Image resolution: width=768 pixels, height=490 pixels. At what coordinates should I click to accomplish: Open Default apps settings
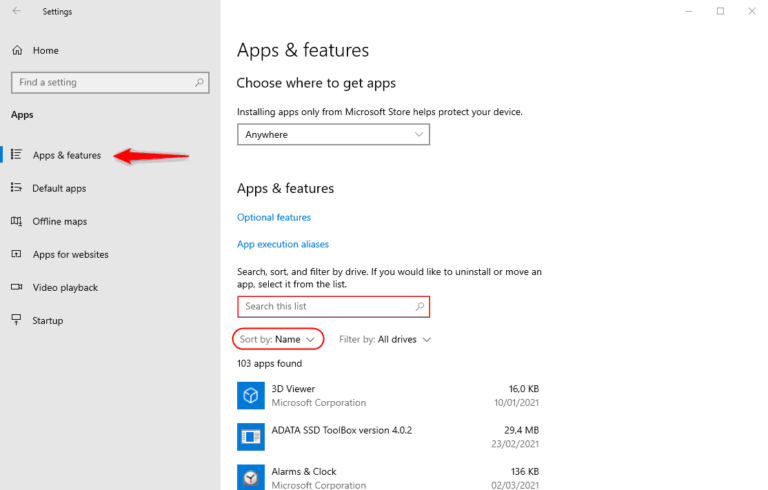[59, 189]
